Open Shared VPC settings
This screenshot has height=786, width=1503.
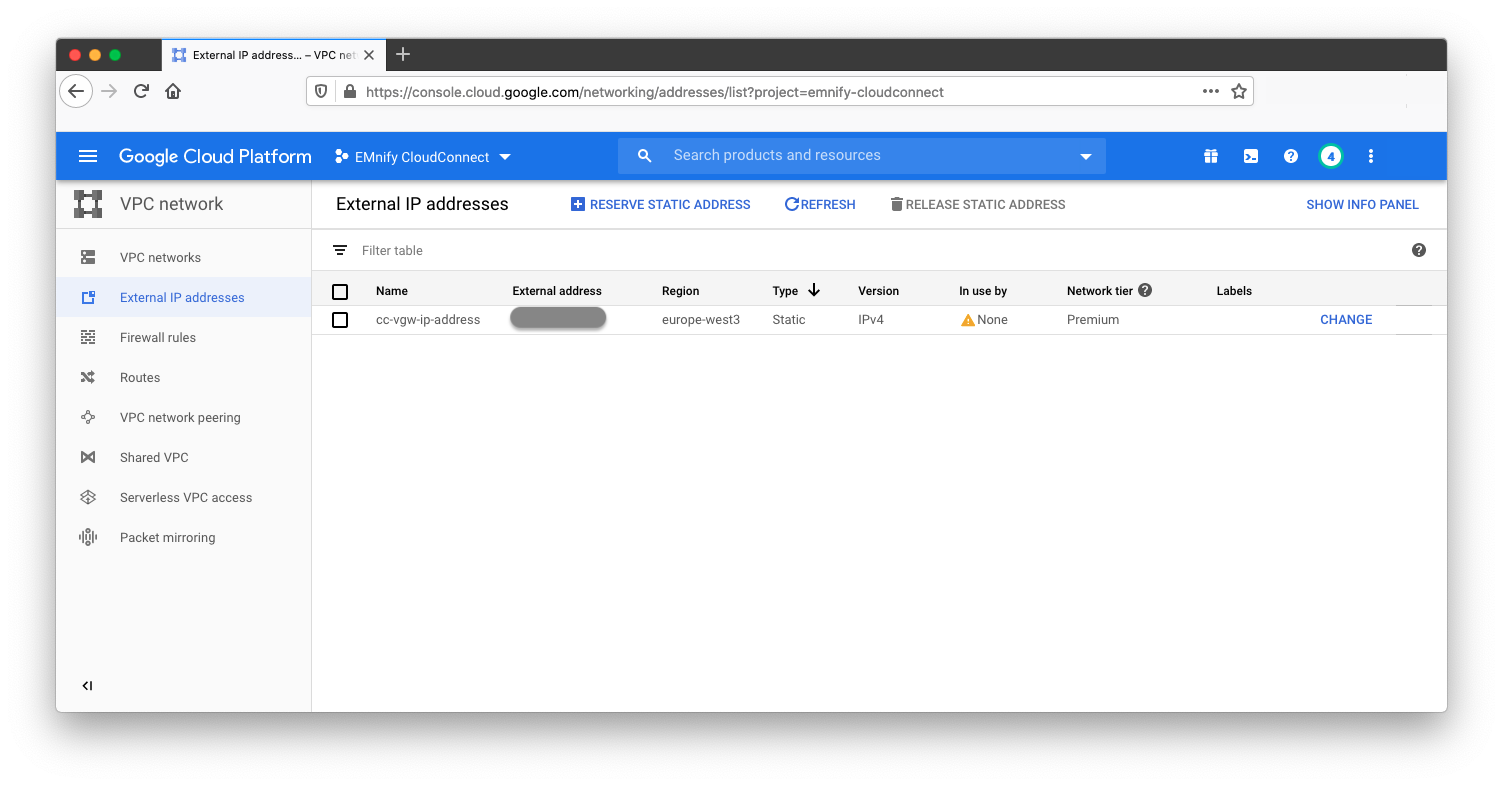153,457
